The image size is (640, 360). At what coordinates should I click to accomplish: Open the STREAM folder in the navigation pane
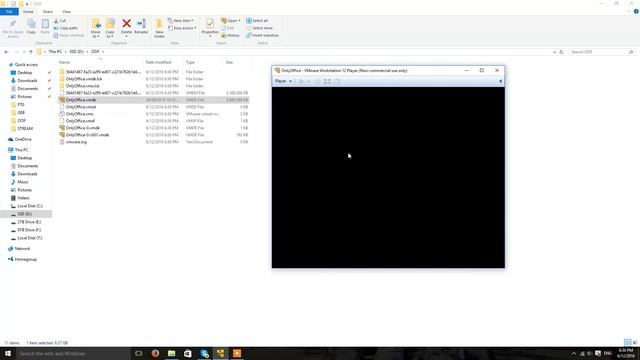coord(25,129)
